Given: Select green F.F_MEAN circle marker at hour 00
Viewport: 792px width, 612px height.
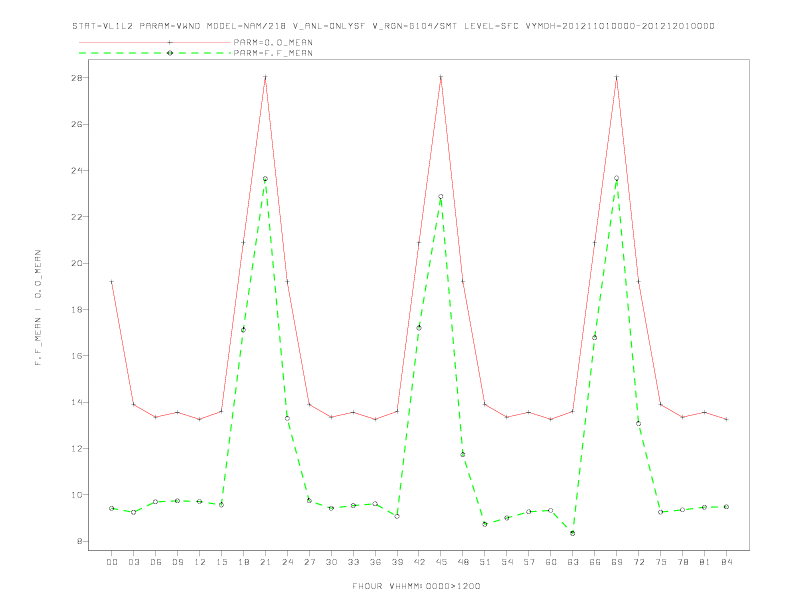Looking at the screenshot, I should 112,508.
